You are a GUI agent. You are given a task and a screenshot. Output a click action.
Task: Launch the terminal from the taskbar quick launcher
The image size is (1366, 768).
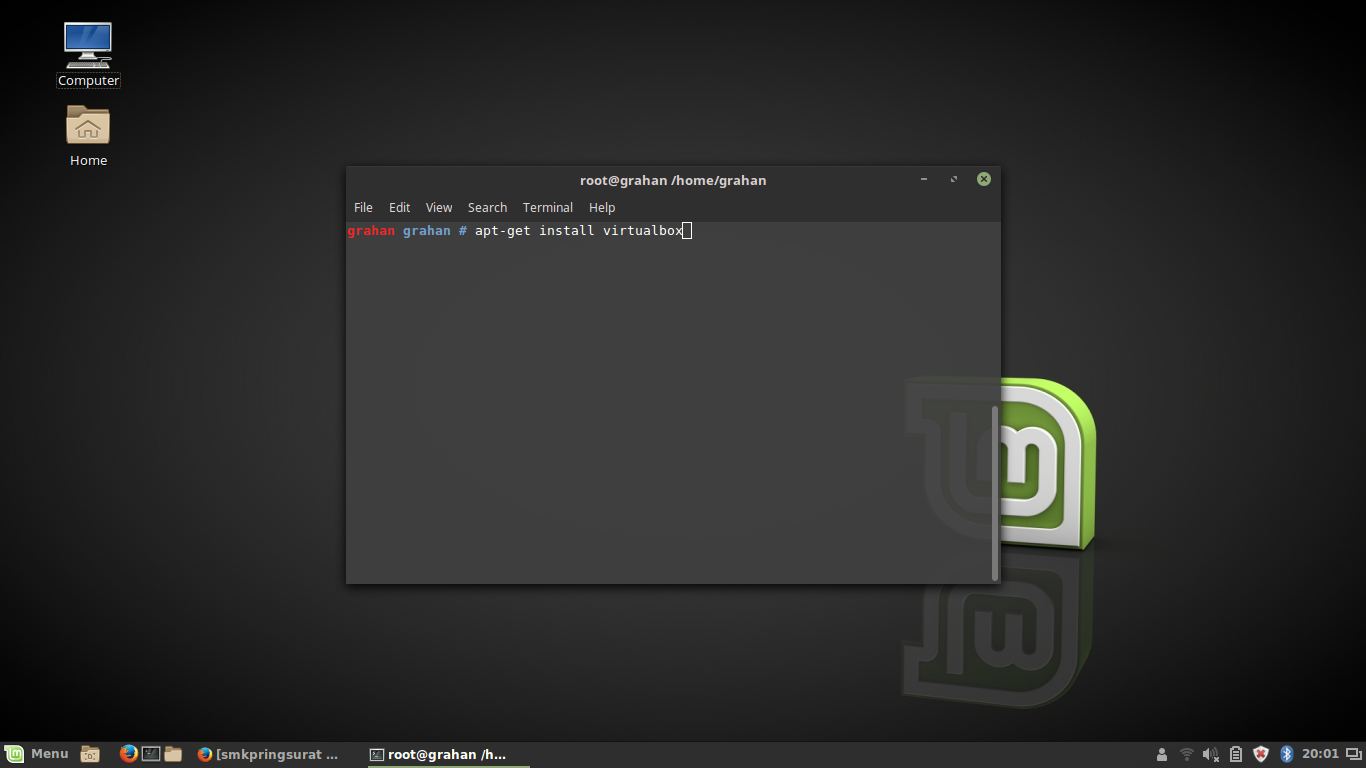point(151,754)
